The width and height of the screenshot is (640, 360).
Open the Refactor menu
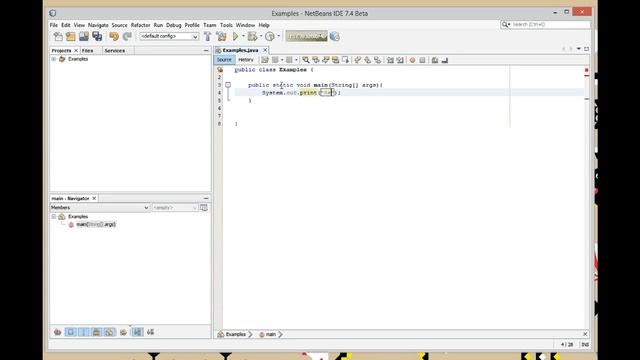pos(140,25)
